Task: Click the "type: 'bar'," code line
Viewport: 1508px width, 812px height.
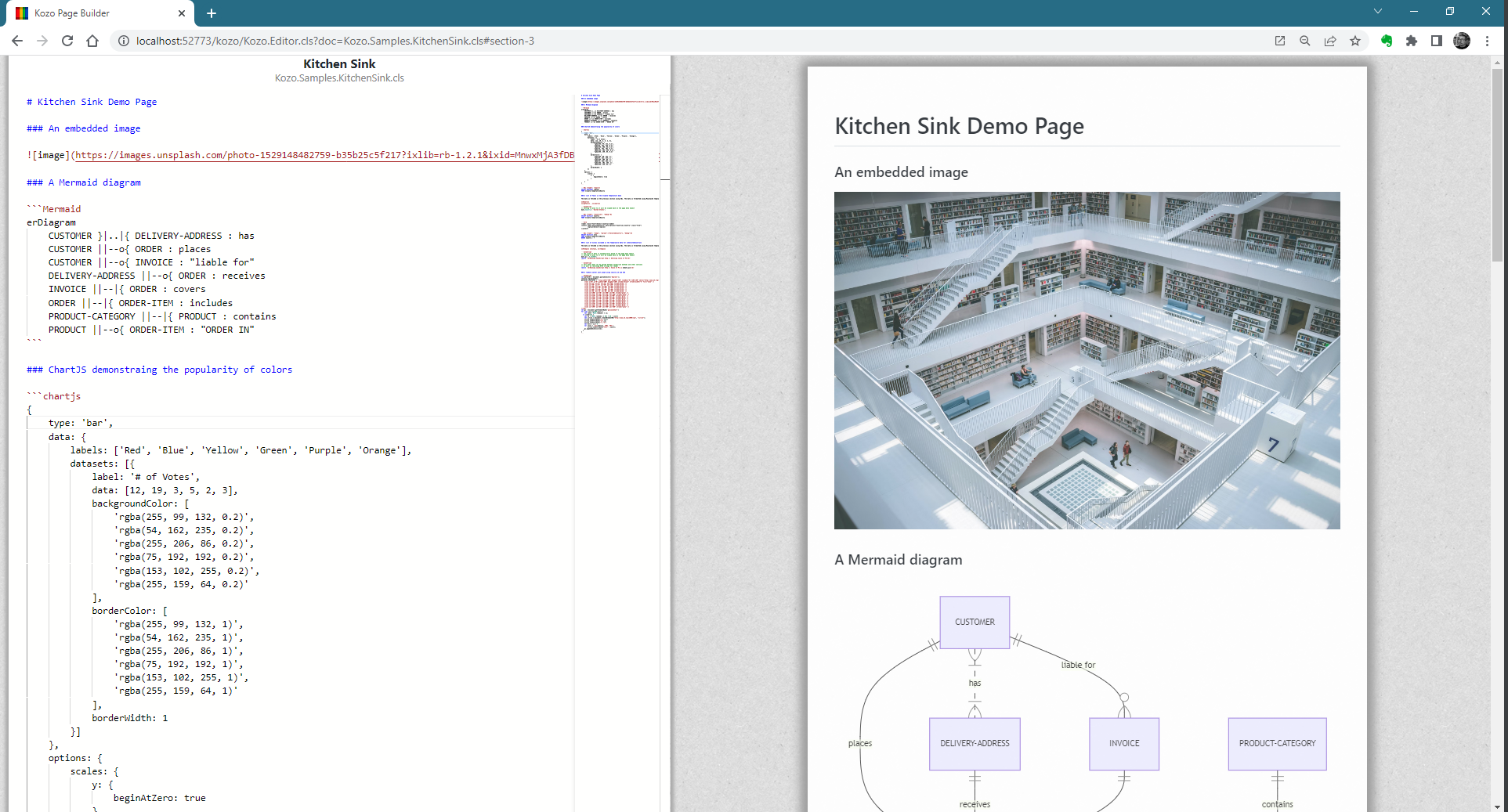Action: [x=81, y=423]
